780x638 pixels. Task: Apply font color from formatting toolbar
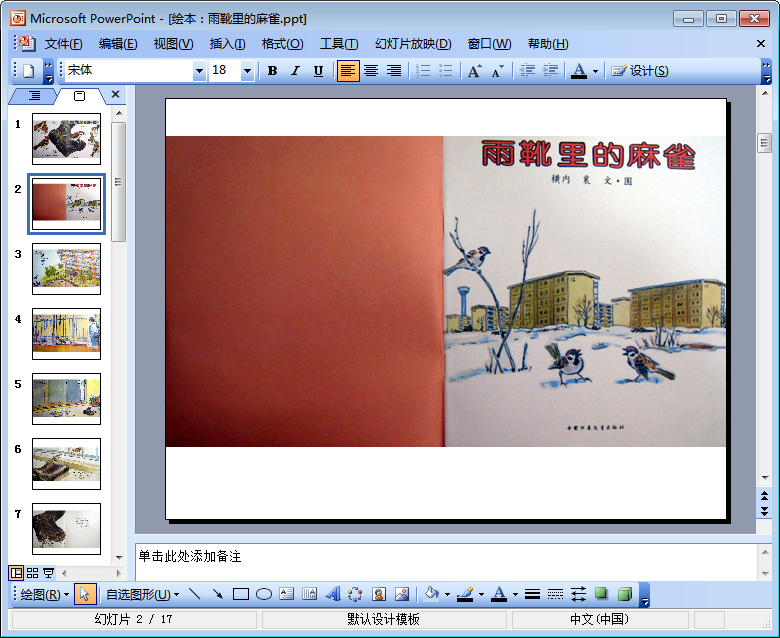pos(579,71)
